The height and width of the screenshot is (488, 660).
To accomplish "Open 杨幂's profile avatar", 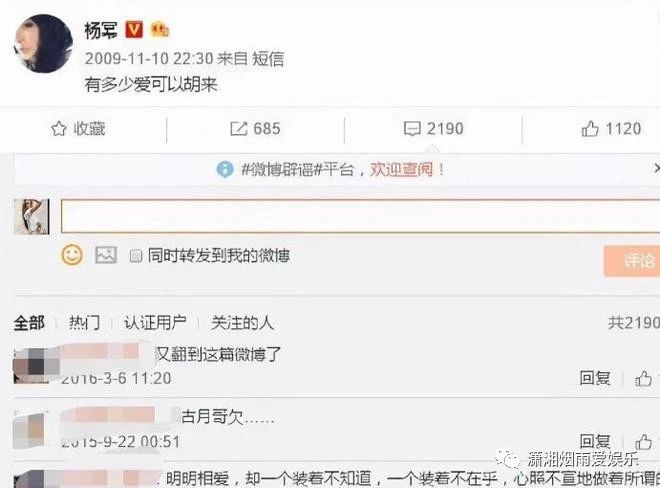I will click(43, 43).
